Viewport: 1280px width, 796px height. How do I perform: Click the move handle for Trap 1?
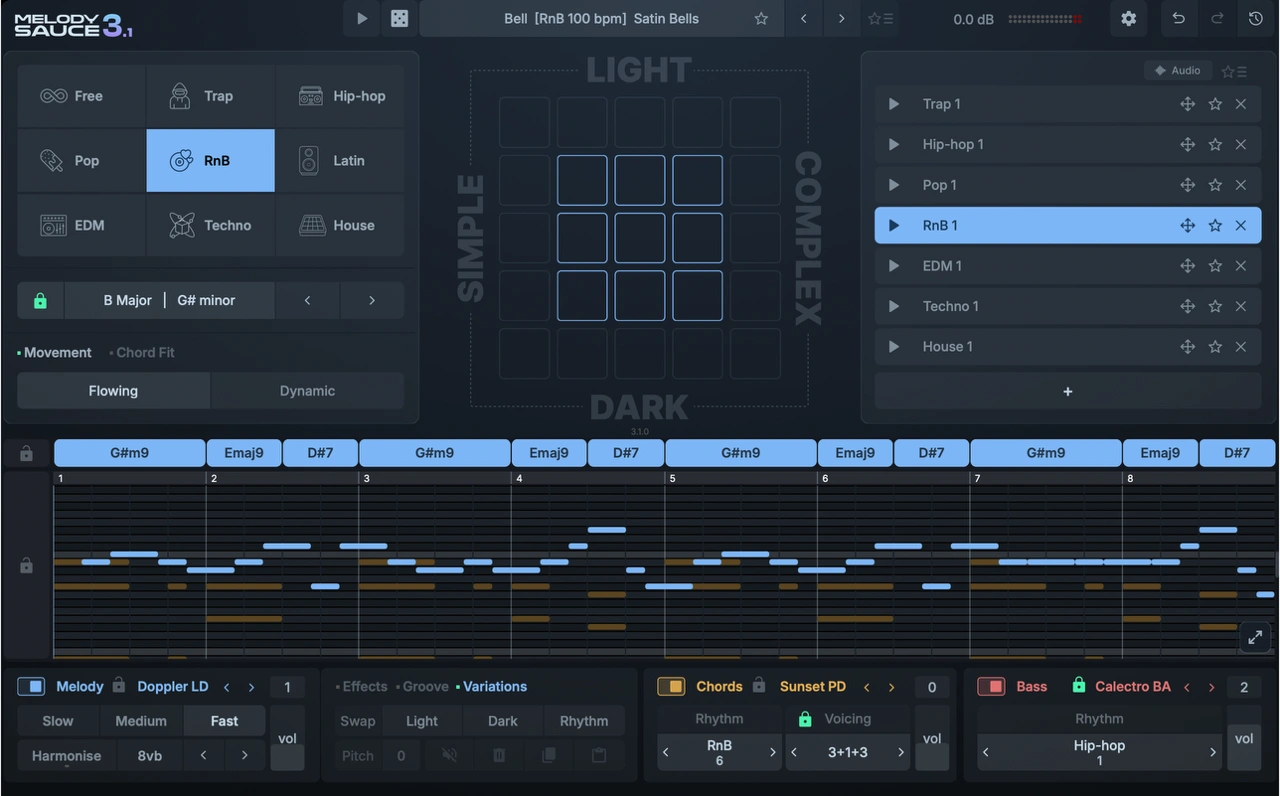[1187, 104]
